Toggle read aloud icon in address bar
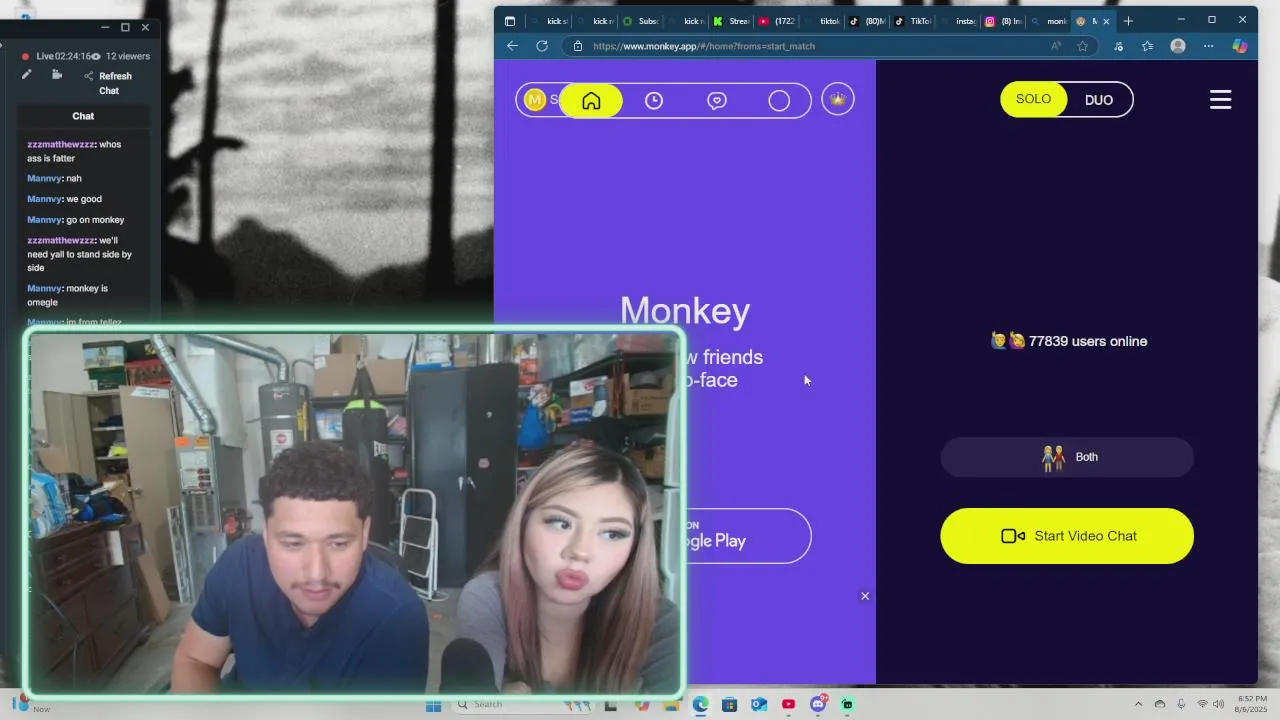 pyautogui.click(x=1056, y=46)
